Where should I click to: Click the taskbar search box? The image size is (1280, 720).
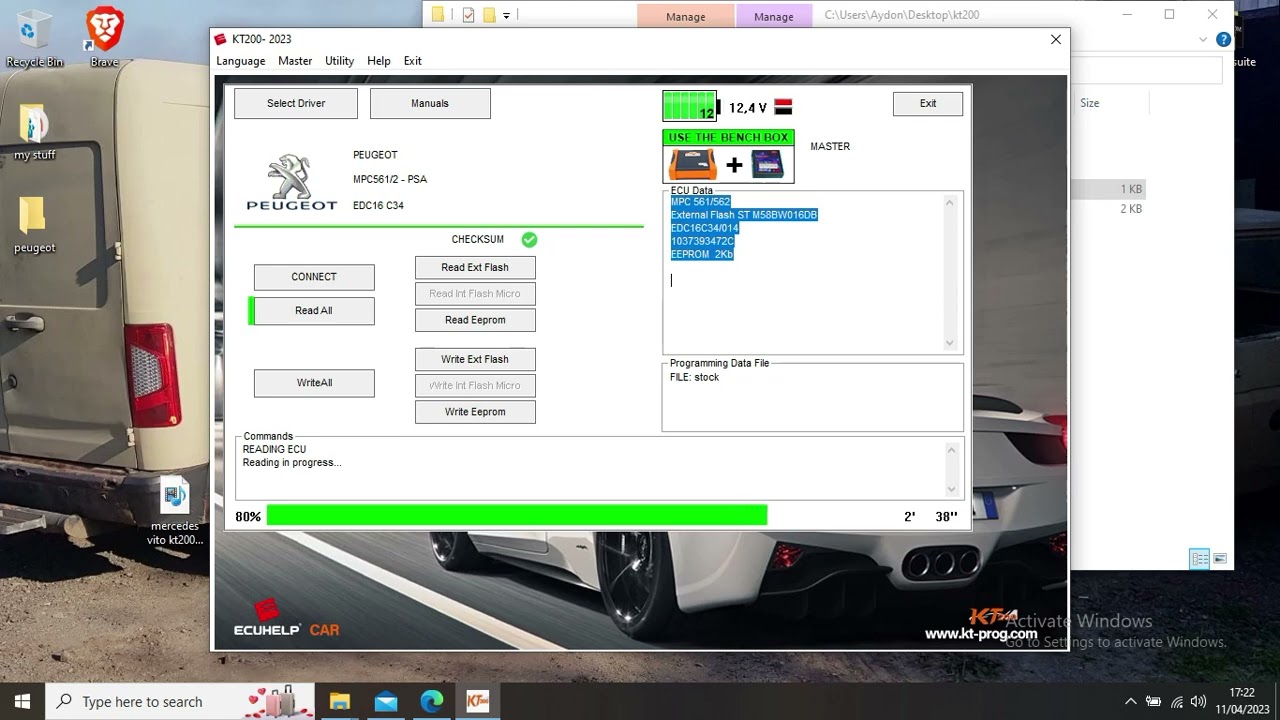[180, 701]
